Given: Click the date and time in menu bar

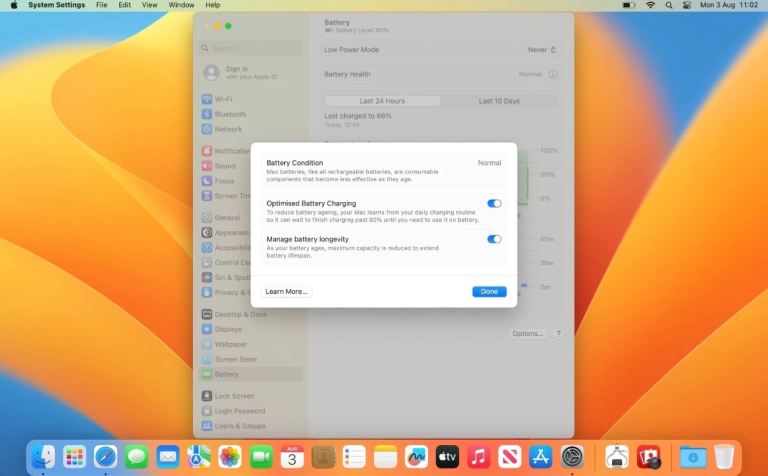Looking at the screenshot, I should [729, 5].
